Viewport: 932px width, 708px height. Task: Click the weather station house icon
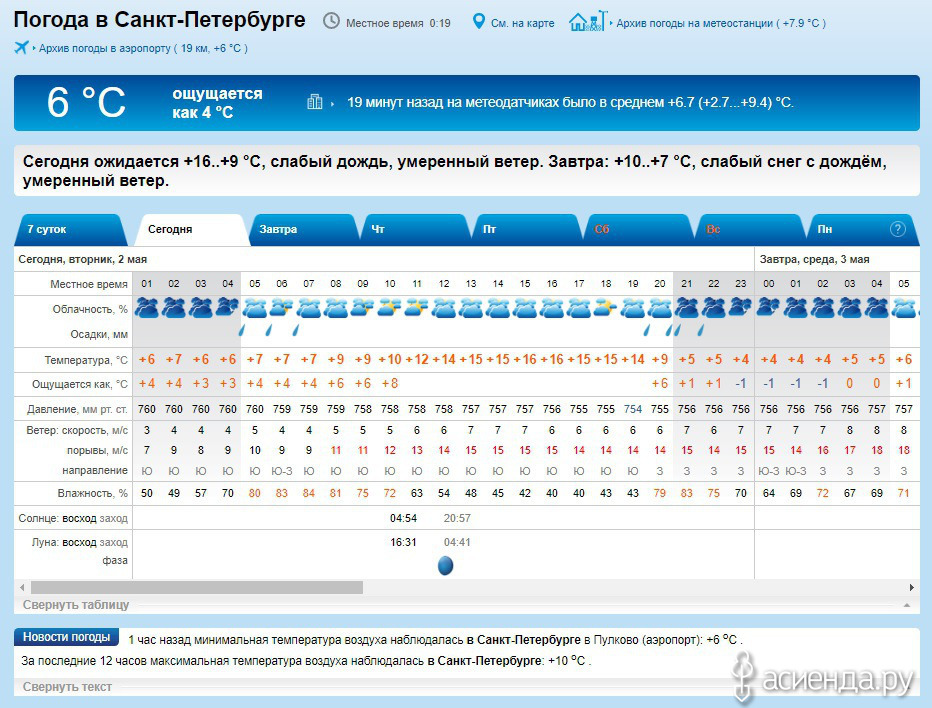(586, 21)
